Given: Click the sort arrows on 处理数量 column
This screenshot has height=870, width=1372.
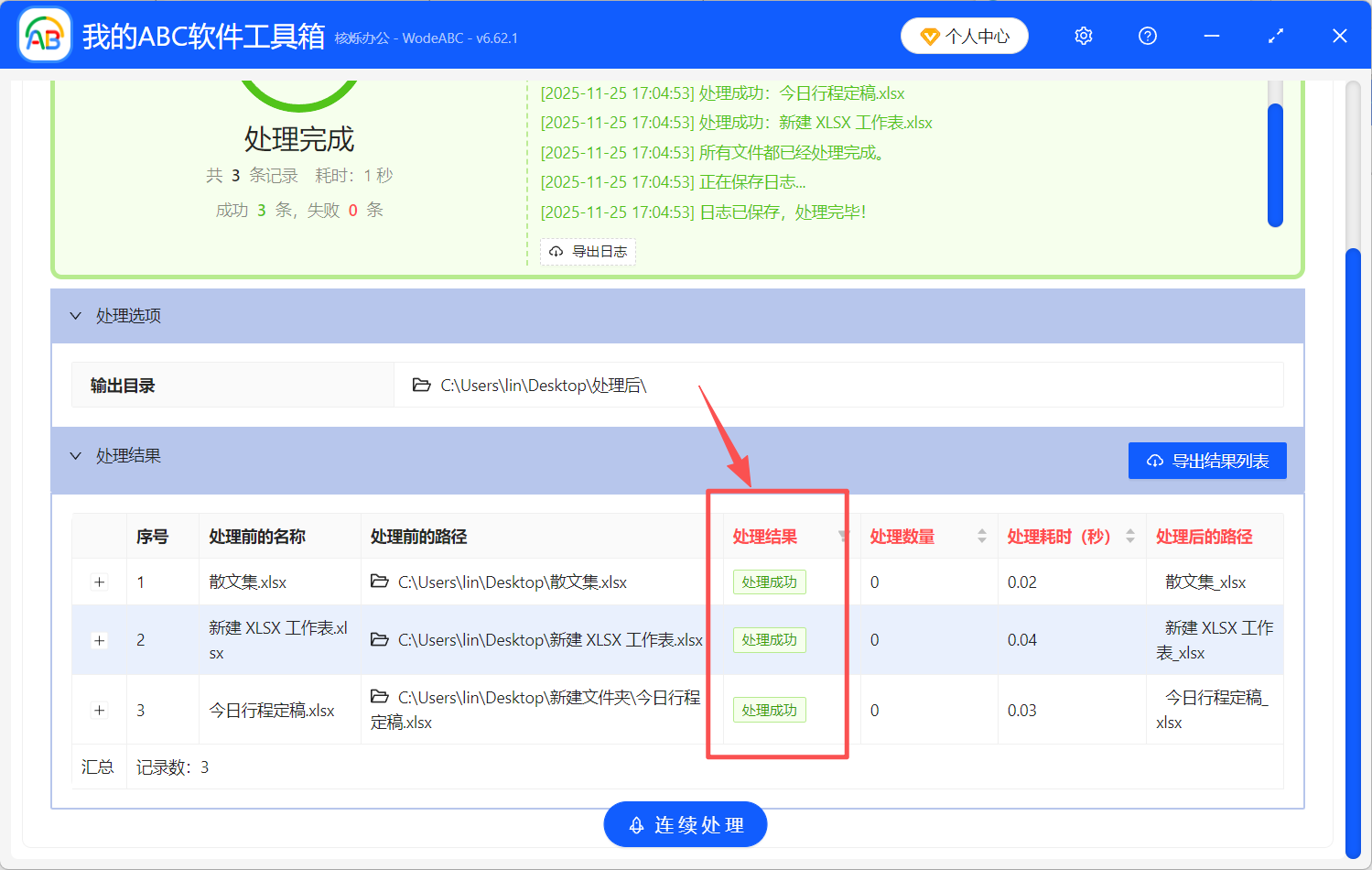Looking at the screenshot, I should (x=980, y=536).
